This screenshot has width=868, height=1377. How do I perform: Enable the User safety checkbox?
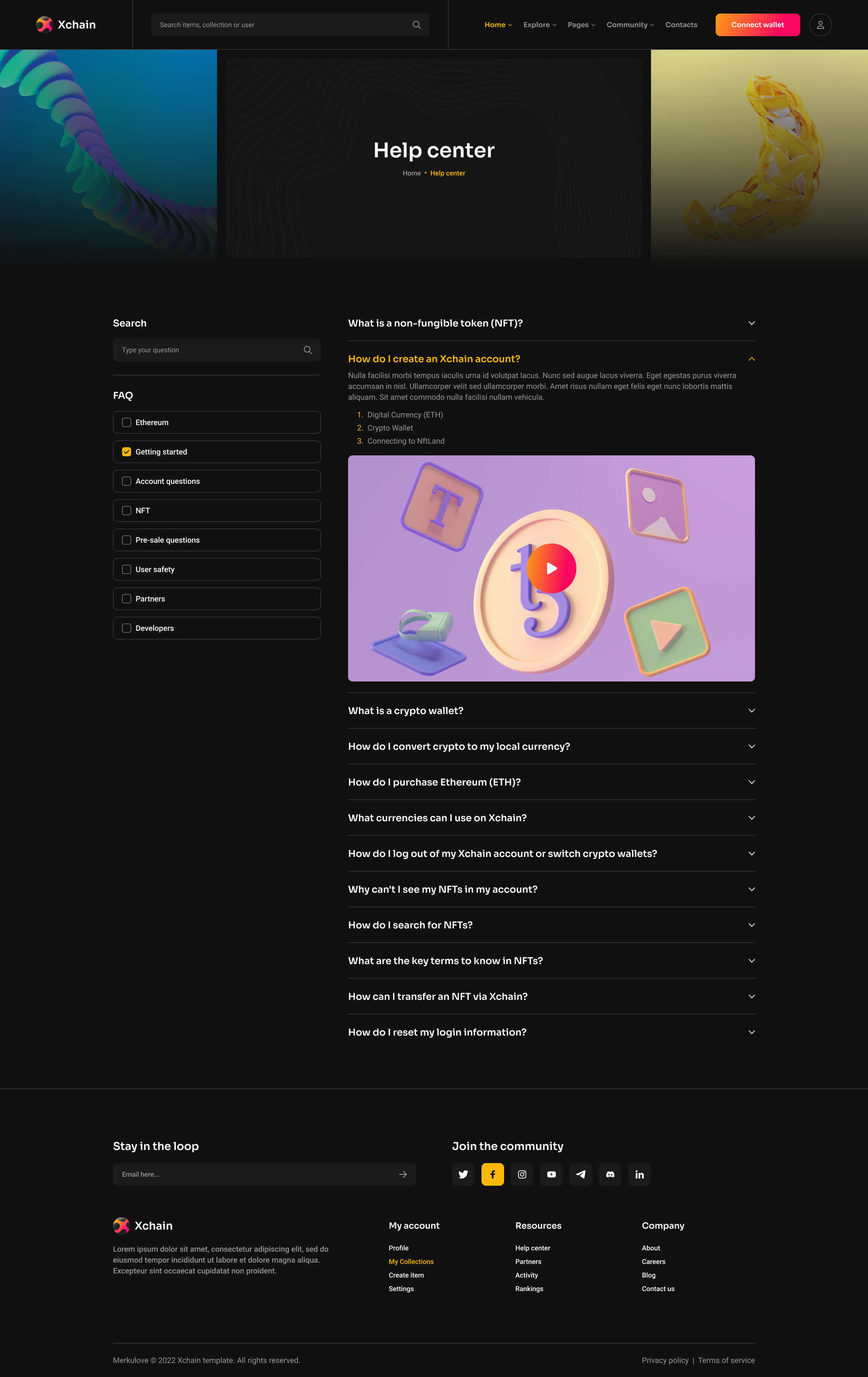[x=127, y=569]
